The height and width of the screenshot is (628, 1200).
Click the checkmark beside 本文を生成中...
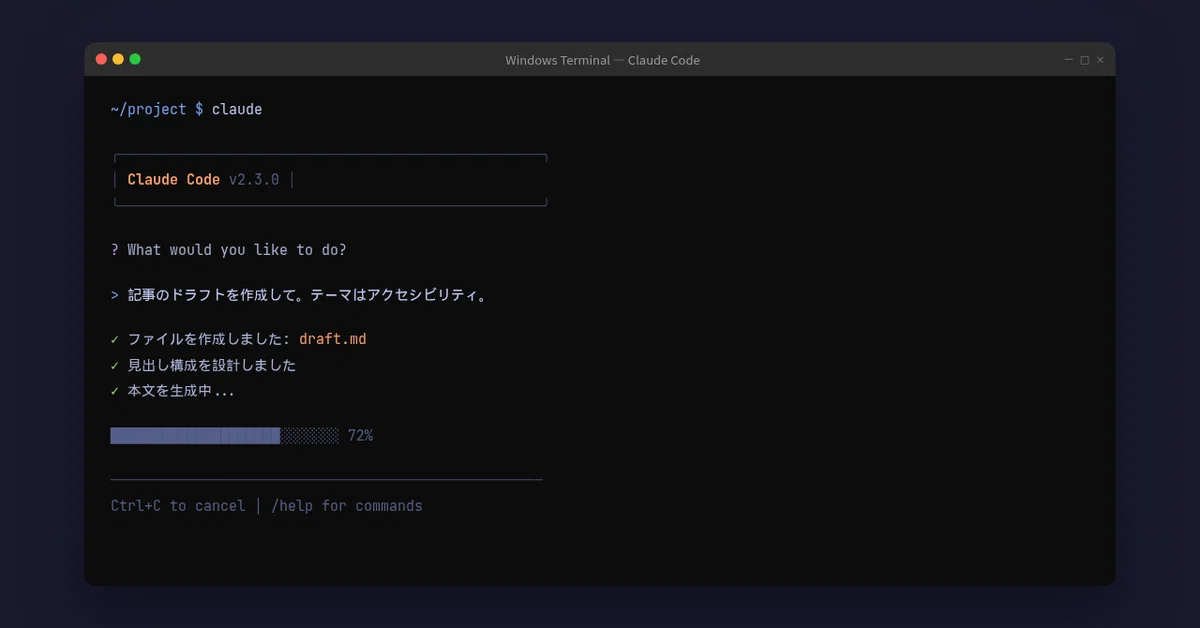tap(115, 391)
